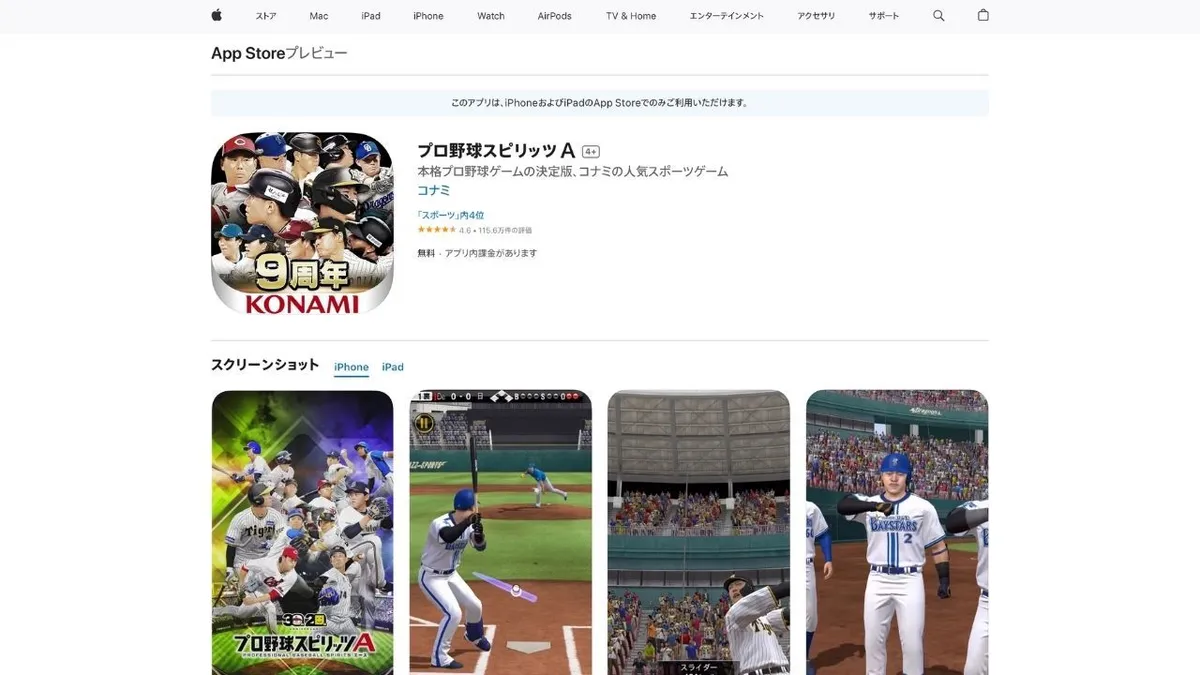The image size is (1200, 675).
Task: Click the 4+ age rating badge
Action: [x=591, y=151]
